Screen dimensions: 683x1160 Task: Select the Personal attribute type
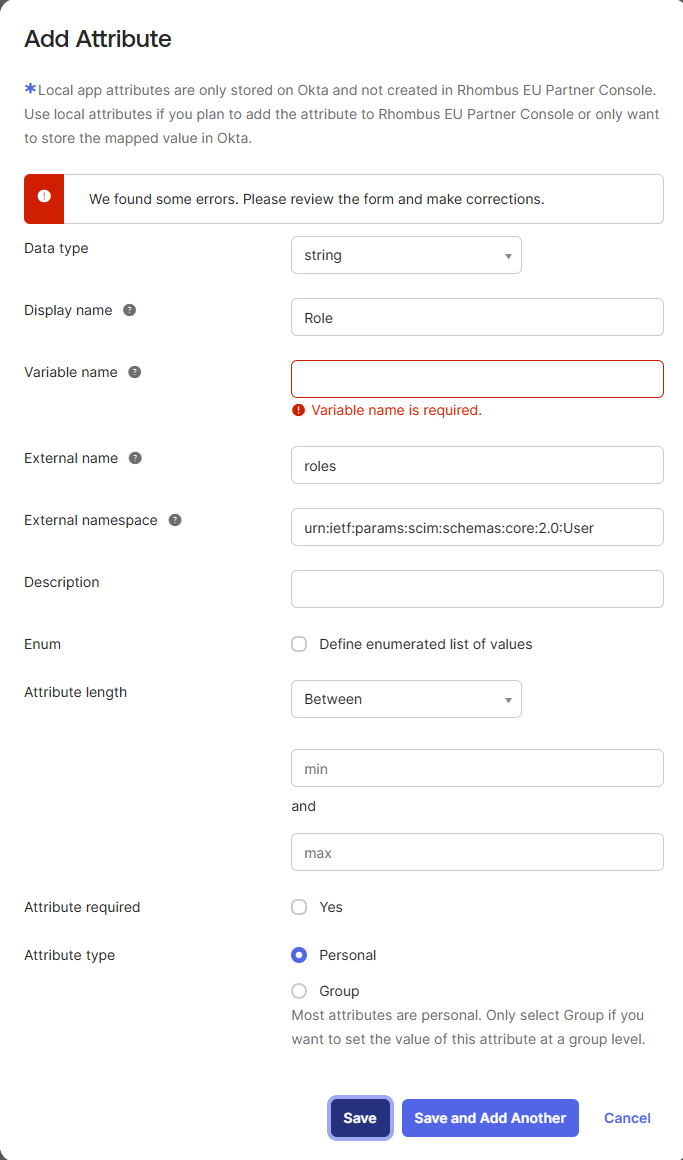coord(299,955)
